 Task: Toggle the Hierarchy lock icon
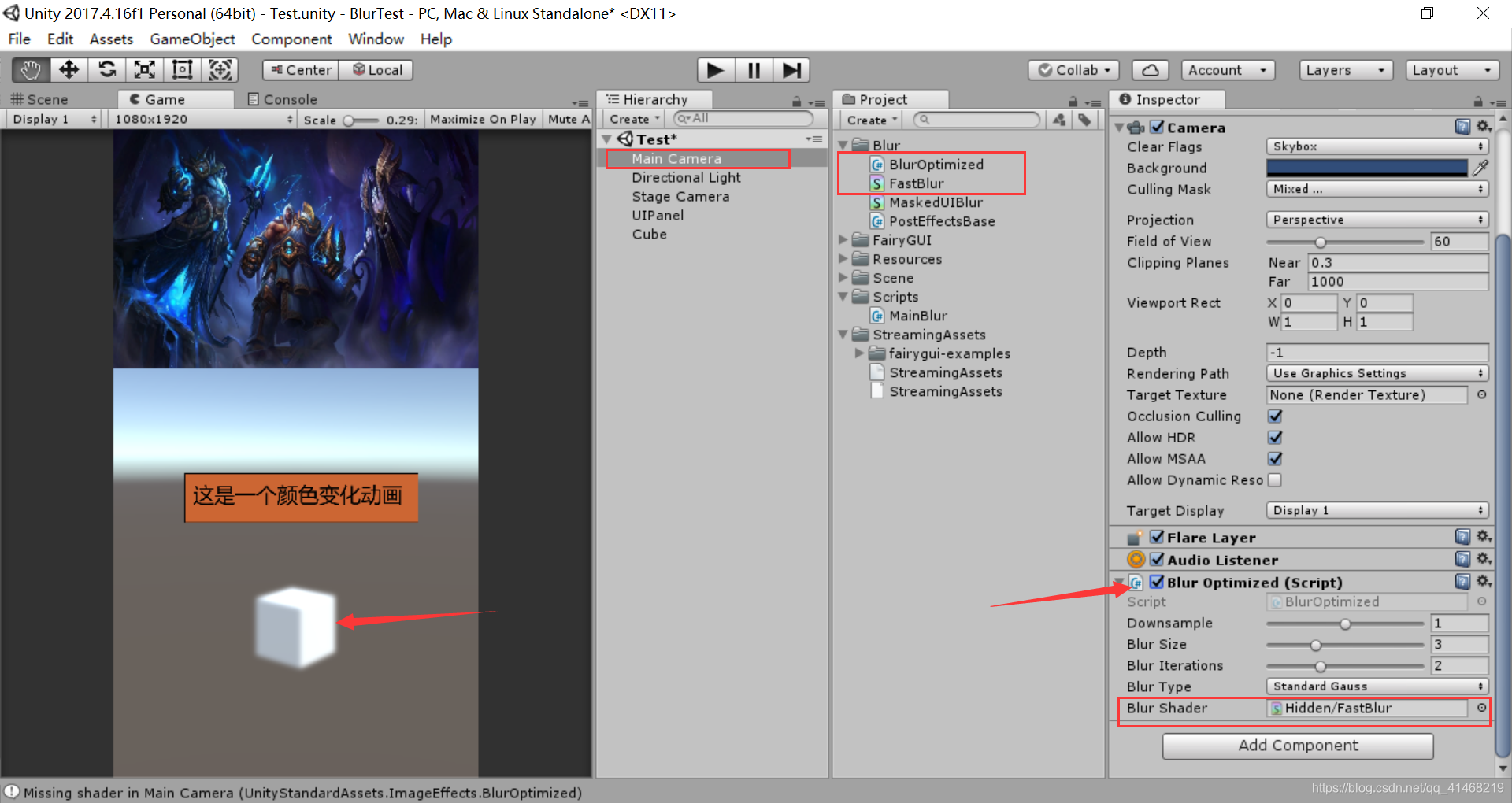click(796, 102)
